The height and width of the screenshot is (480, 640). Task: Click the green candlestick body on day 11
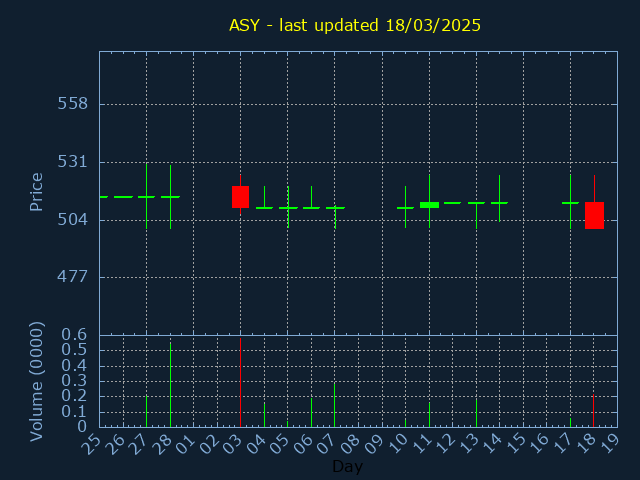429,205
